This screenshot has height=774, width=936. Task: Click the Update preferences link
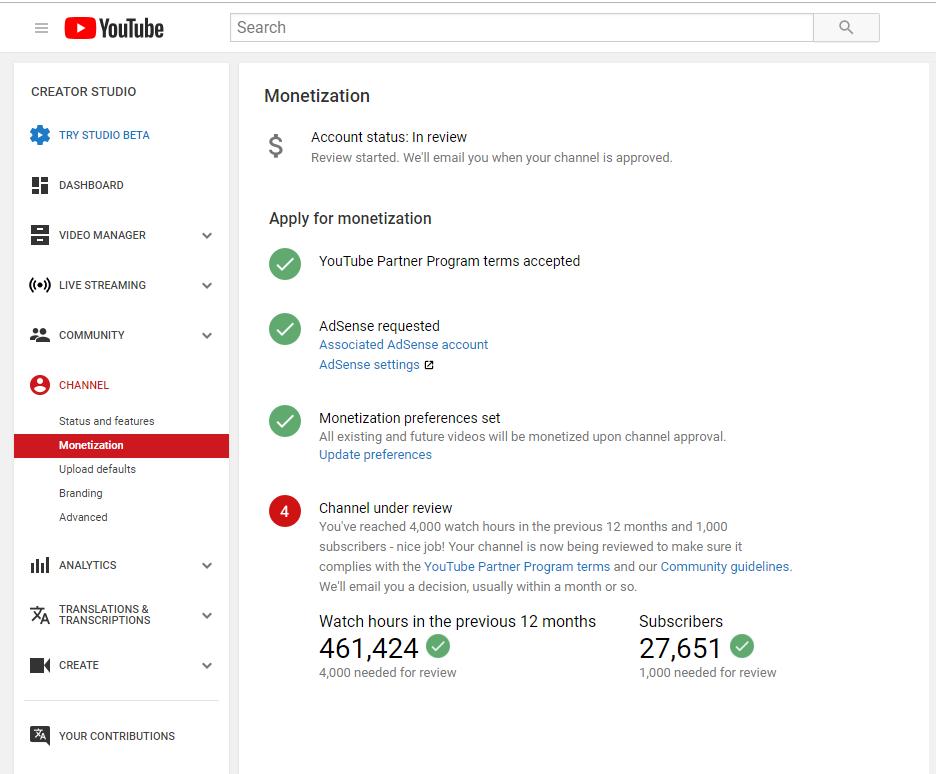coord(375,455)
